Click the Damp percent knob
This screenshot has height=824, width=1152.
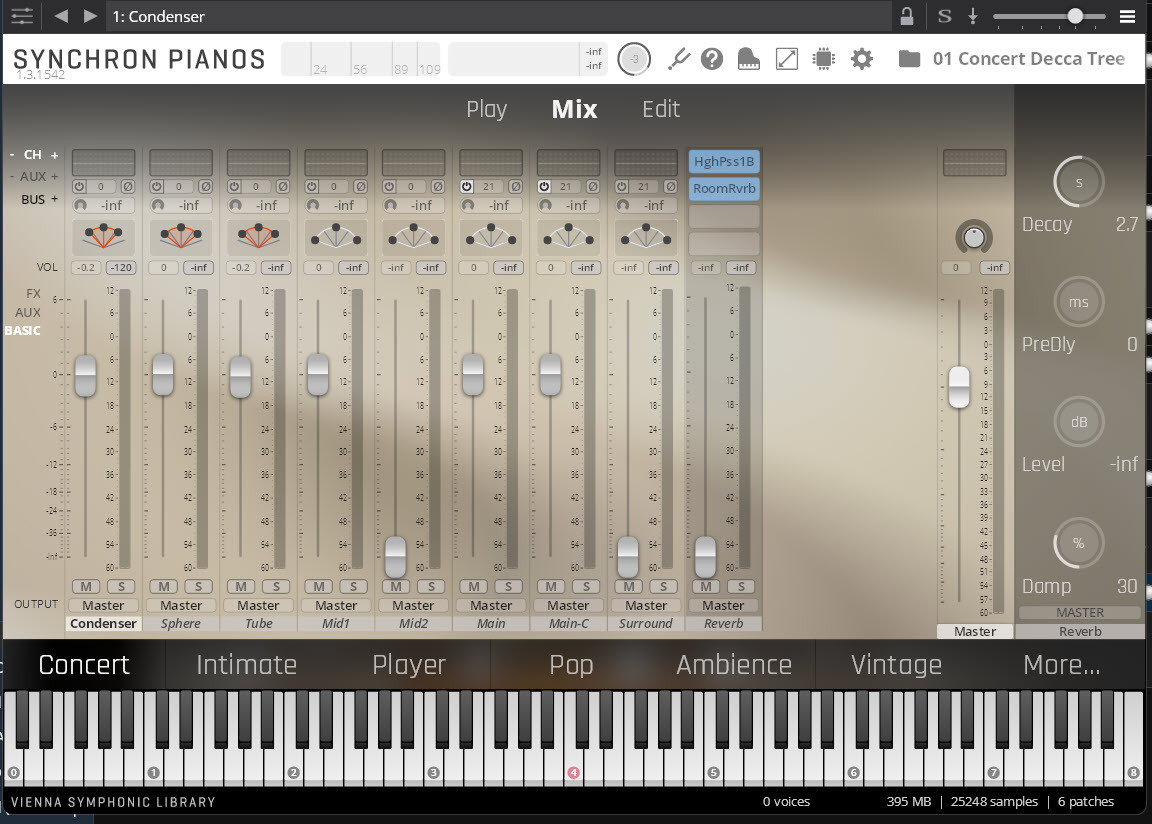coord(1079,543)
